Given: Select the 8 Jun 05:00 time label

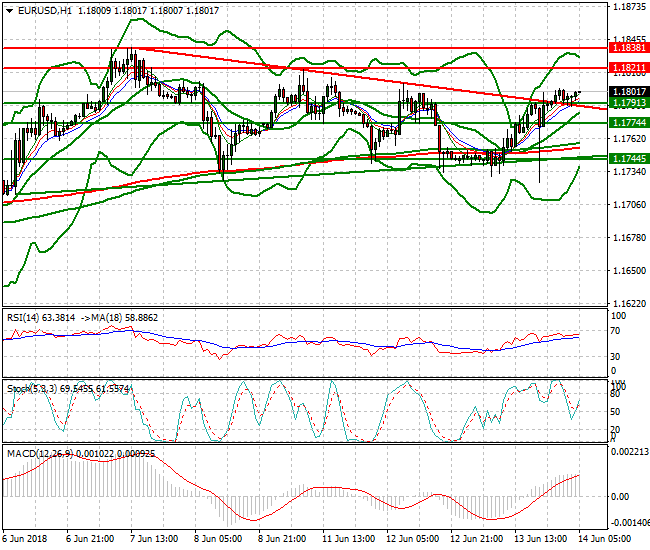Looking at the screenshot, I should tap(218, 539).
